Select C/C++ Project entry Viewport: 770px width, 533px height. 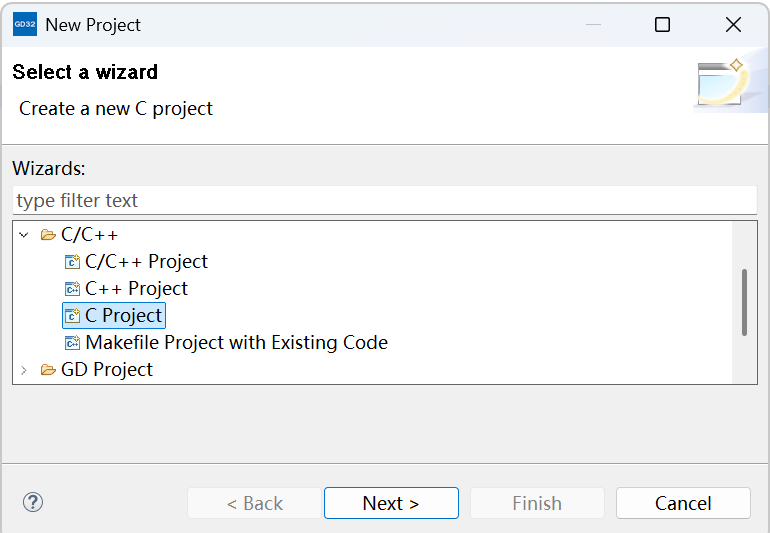pos(146,262)
